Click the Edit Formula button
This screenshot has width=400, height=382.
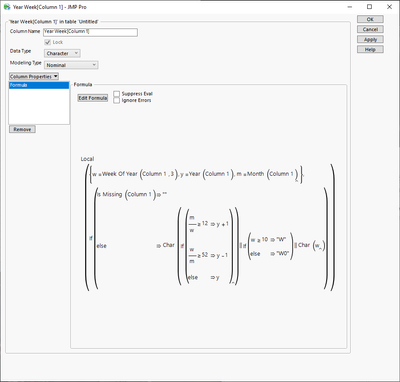pyautogui.click(x=93, y=98)
